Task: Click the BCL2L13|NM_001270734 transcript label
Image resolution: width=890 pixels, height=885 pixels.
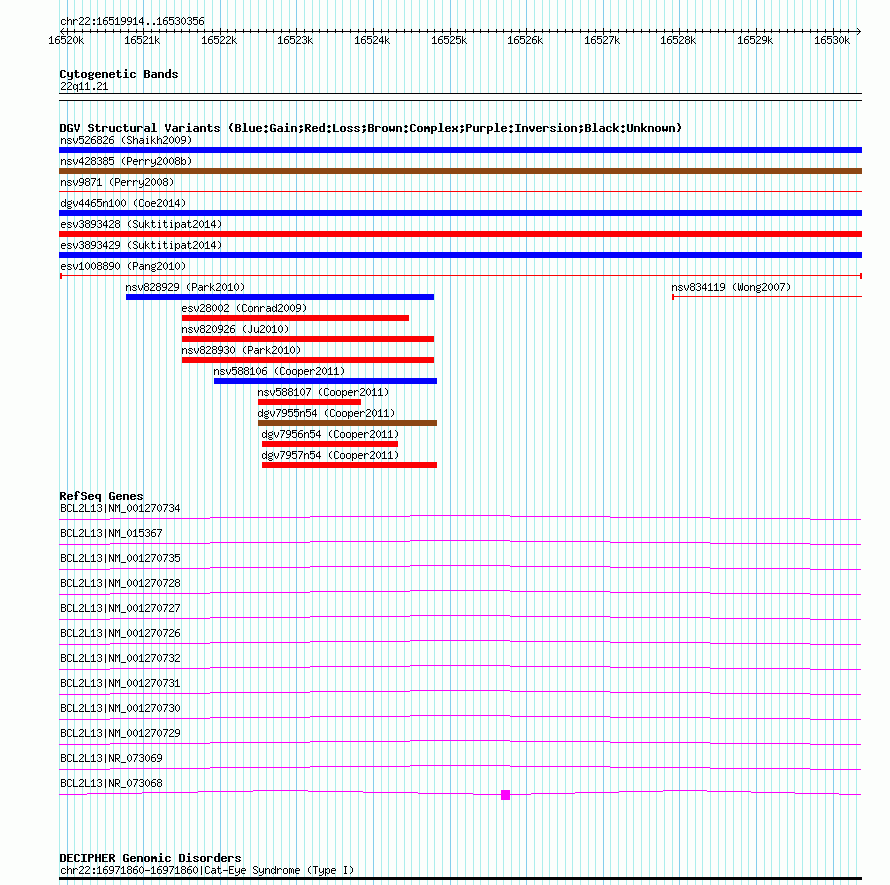Action: [120, 508]
